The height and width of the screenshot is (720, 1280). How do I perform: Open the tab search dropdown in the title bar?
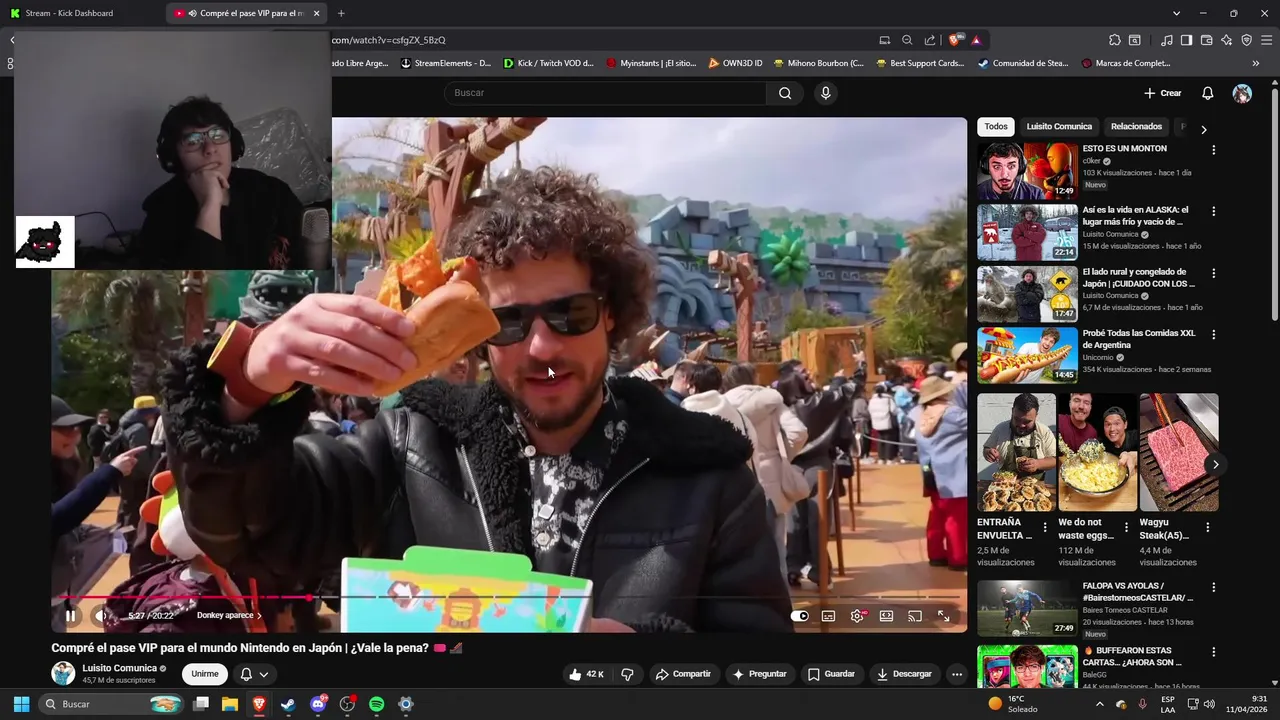[1177, 13]
